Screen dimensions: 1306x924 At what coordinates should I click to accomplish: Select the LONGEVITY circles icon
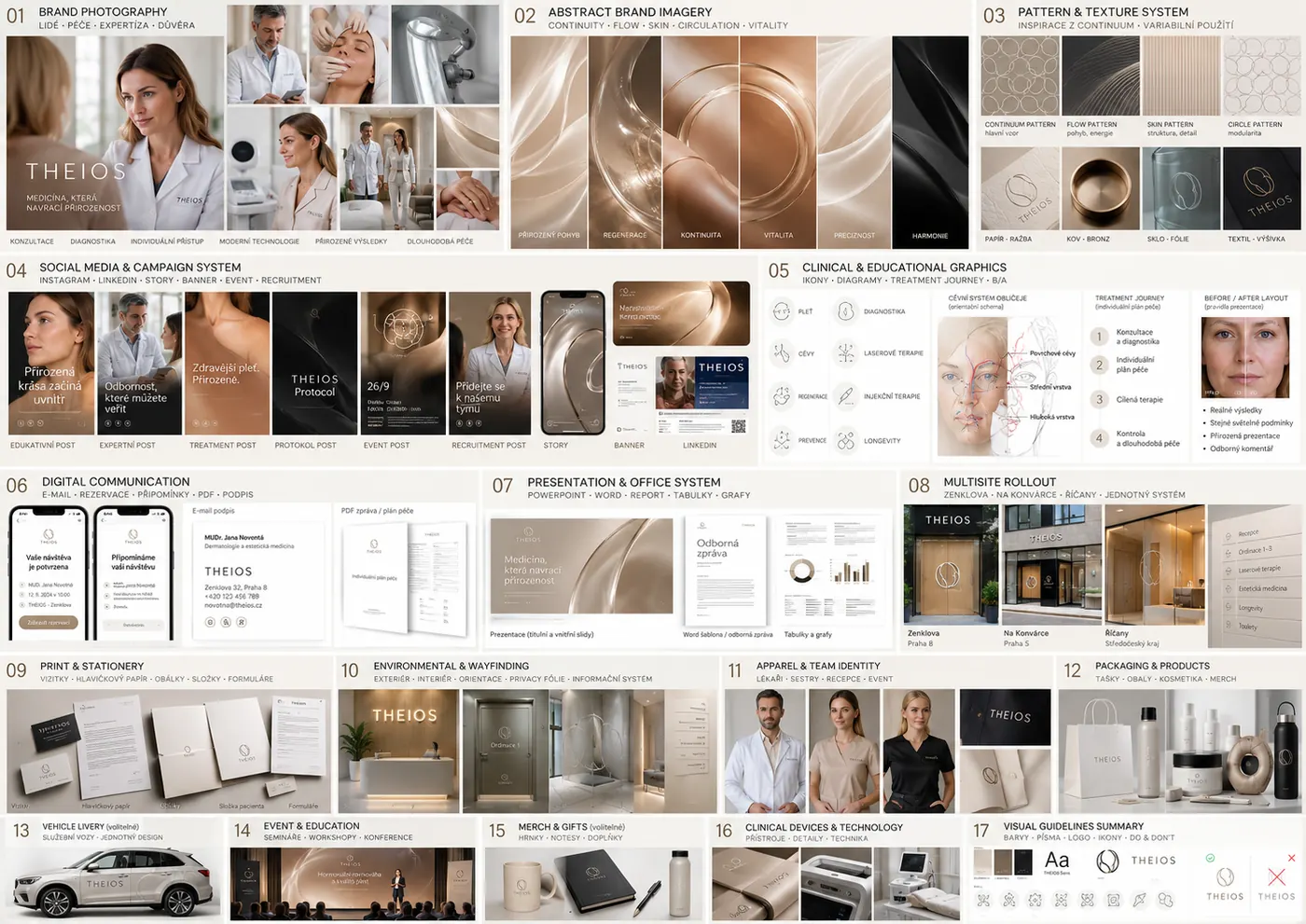coord(845,440)
